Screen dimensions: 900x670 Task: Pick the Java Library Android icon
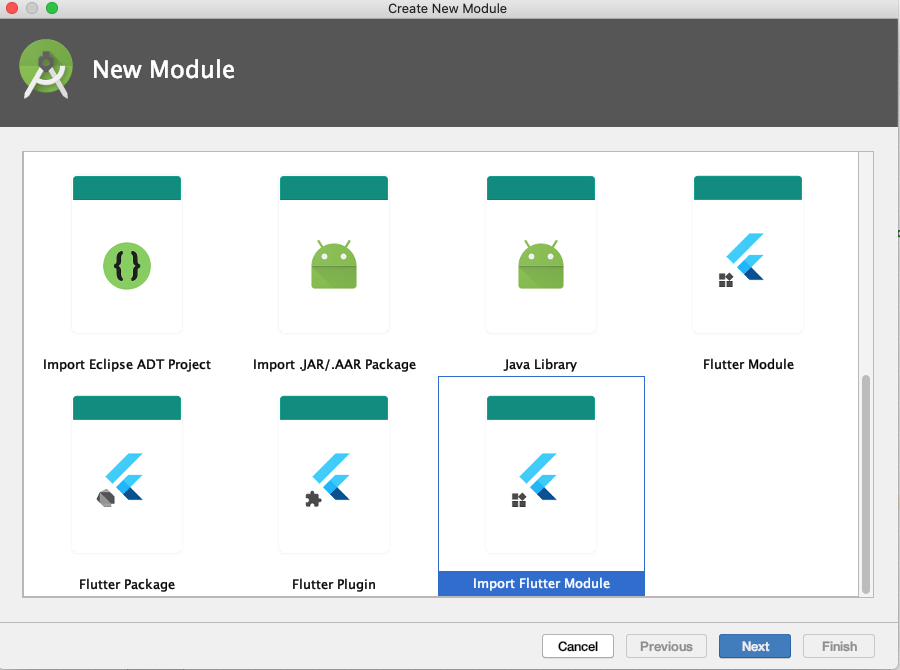[x=541, y=264]
